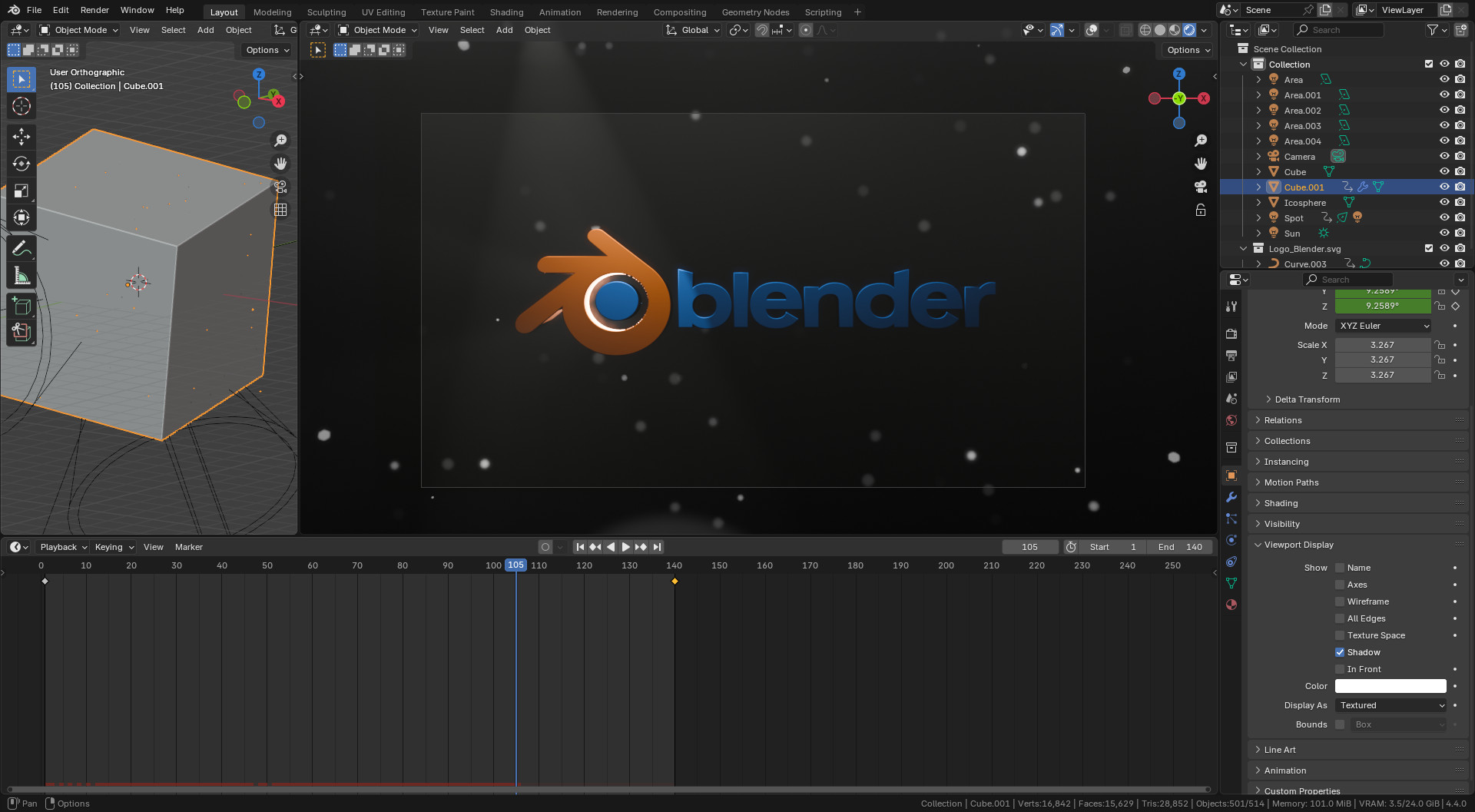Enable the In Front checkbox

pos(1340,669)
